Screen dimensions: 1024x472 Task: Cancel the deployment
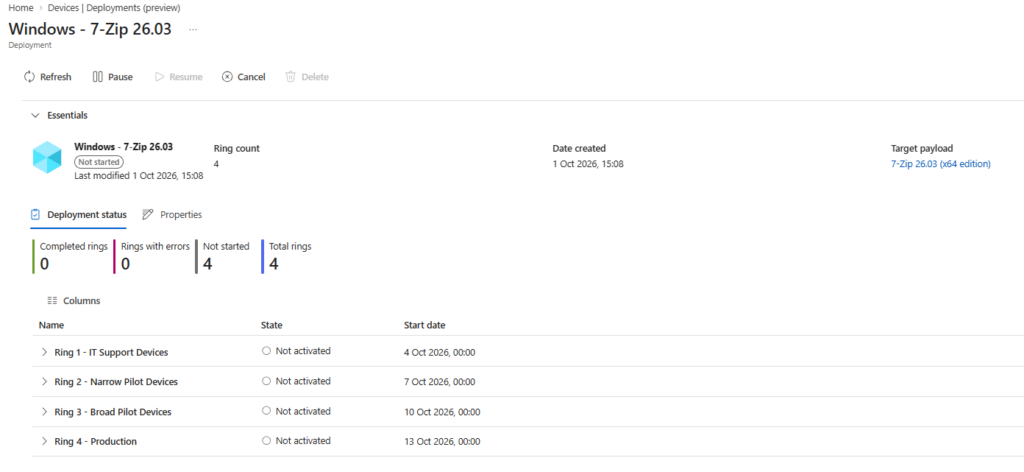tap(244, 77)
